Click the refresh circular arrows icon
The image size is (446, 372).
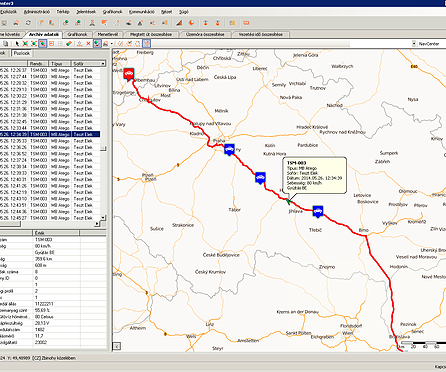pyautogui.click(x=28, y=23)
